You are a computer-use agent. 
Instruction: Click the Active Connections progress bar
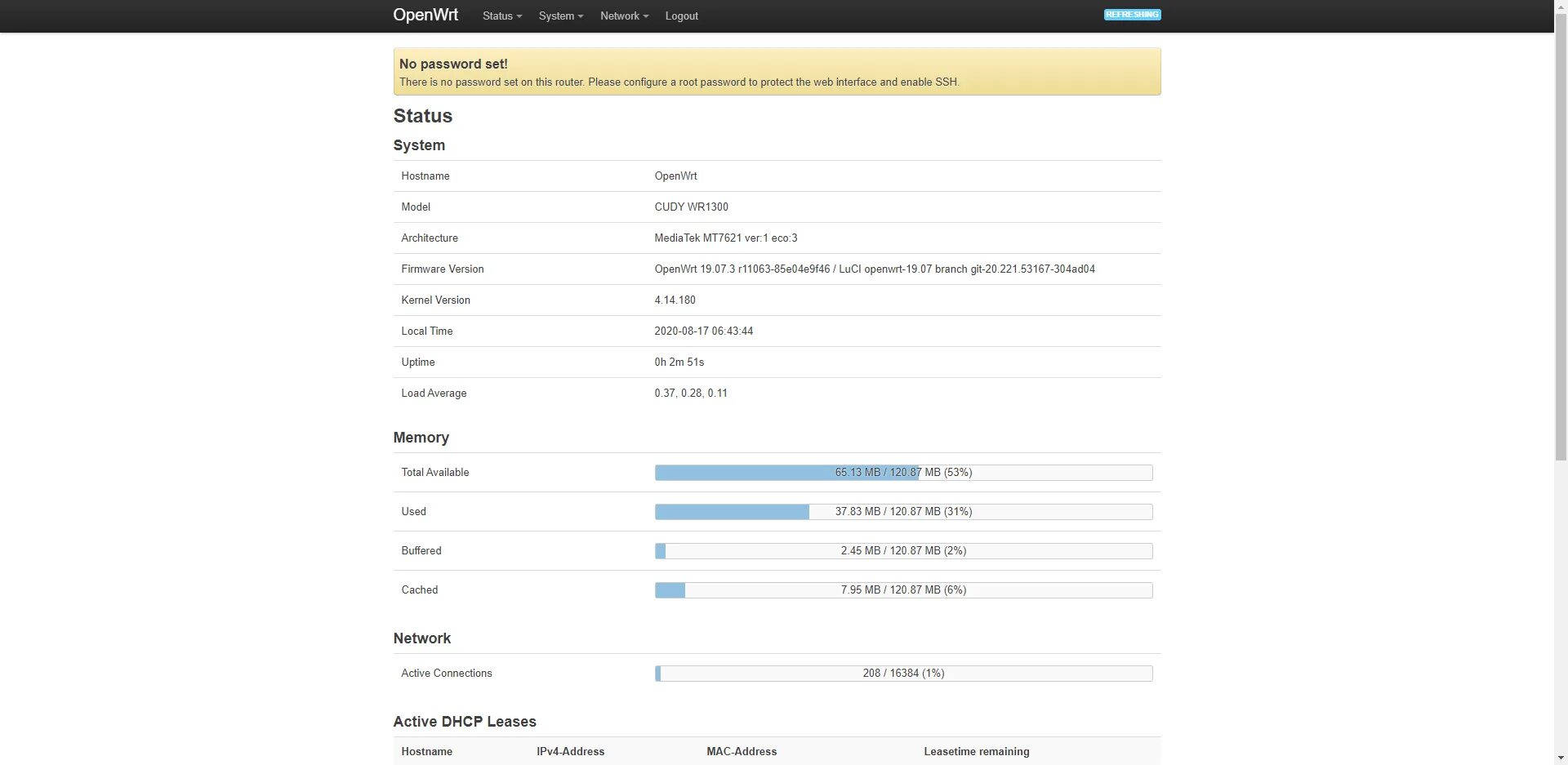coord(903,674)
